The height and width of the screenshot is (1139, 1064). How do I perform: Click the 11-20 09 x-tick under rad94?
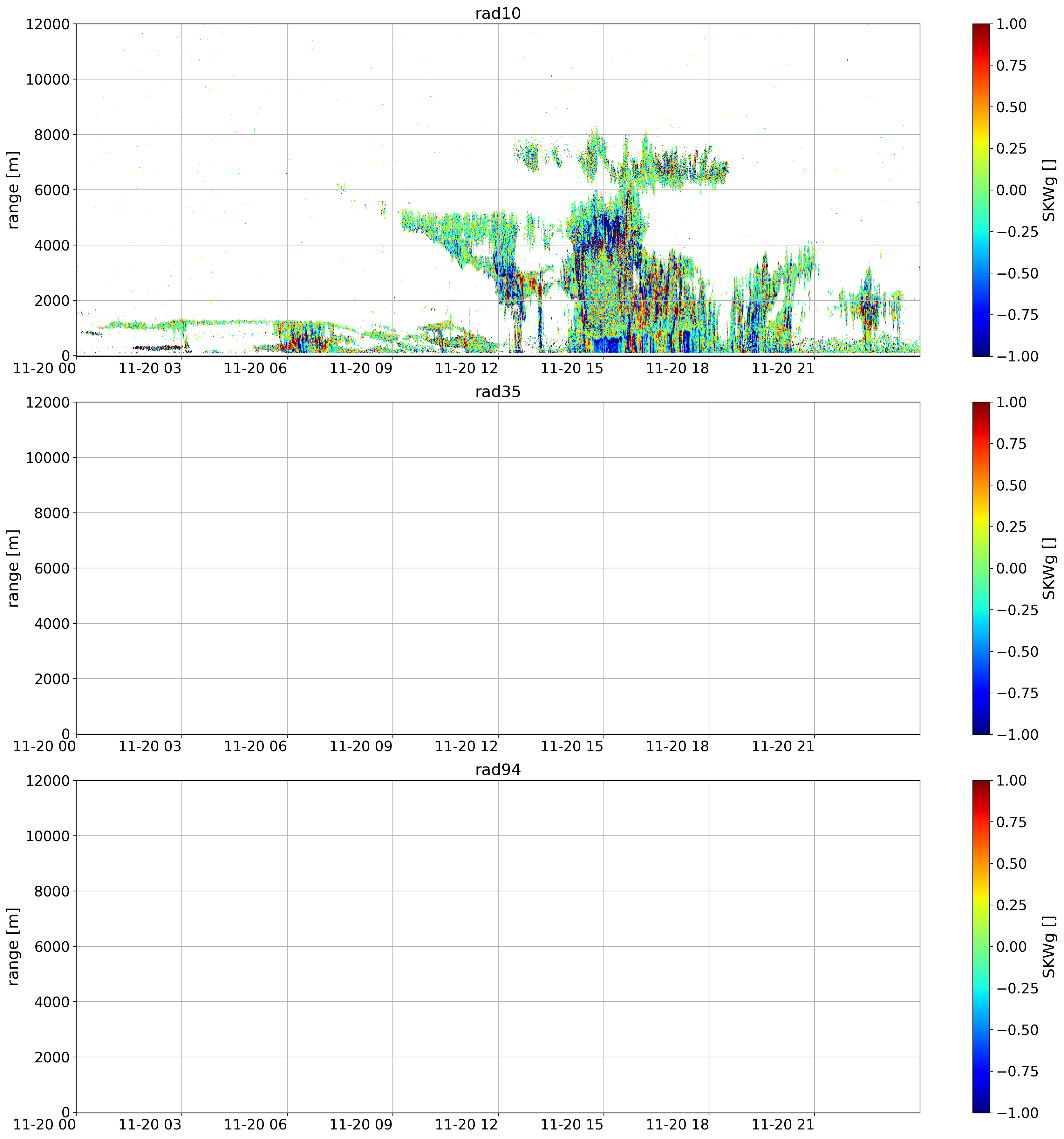point(361,1125)
